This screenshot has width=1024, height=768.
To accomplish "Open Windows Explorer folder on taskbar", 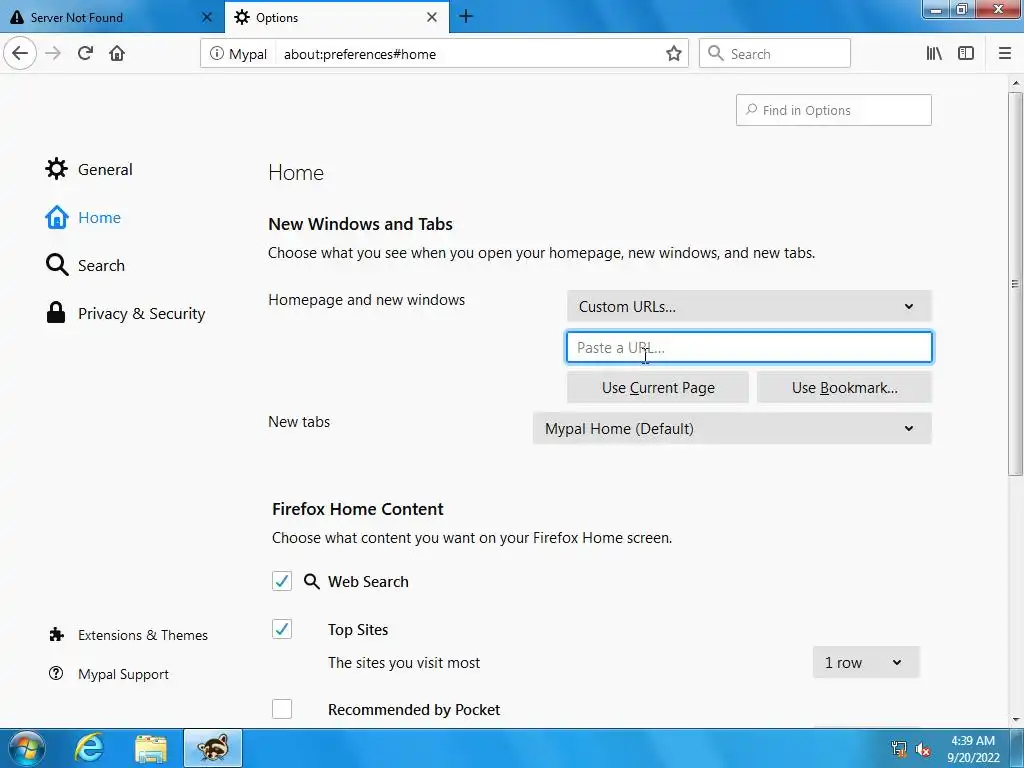I will tap(151, 748).
